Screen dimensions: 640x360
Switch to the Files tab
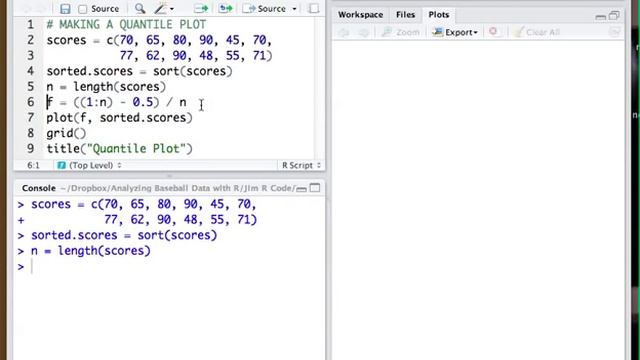[405, 15]
